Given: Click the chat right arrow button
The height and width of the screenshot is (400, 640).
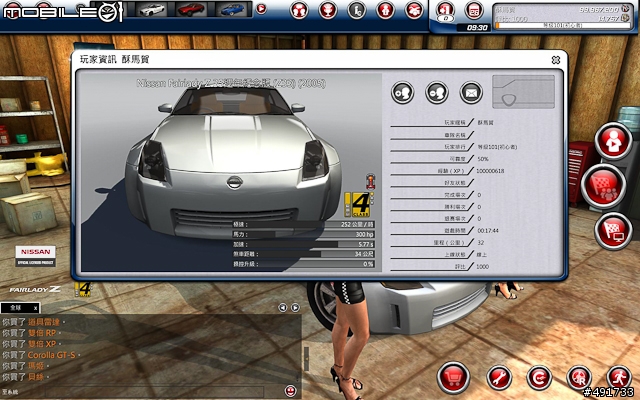Looking at the screenshot, I should tap(295, 307).
